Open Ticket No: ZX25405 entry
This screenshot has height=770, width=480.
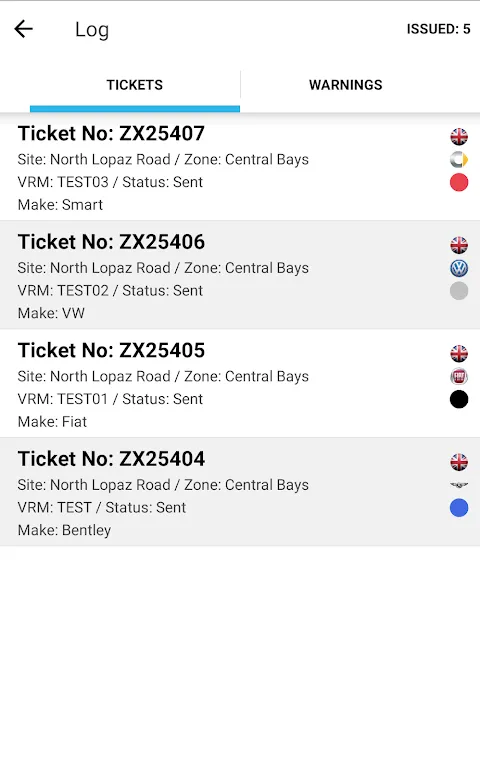click(240, 384)
